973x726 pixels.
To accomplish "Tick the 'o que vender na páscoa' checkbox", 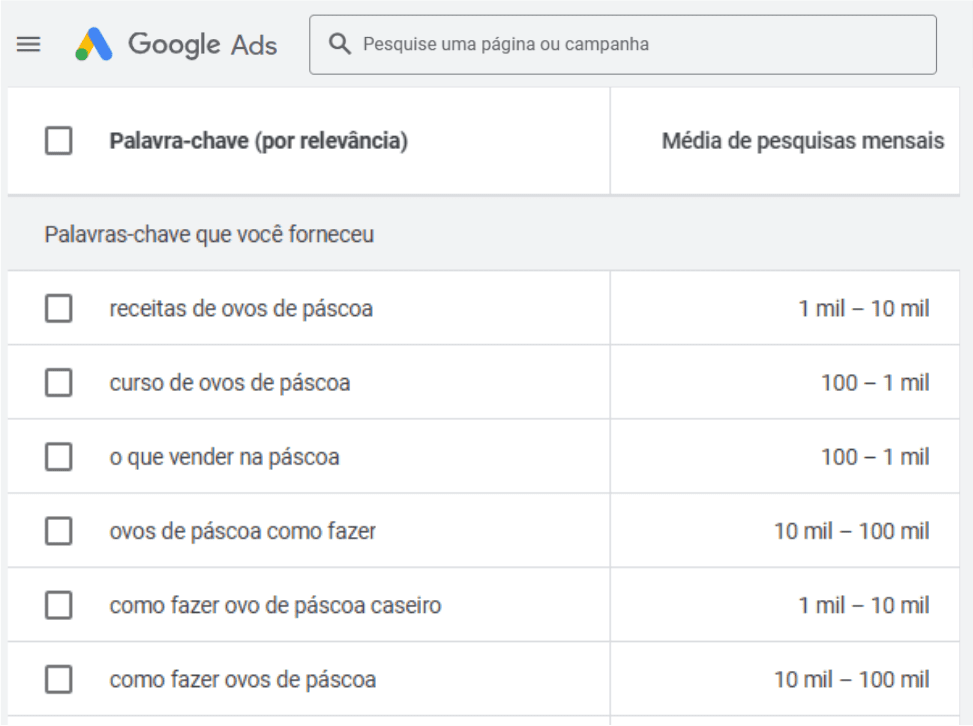I will 59,457.
